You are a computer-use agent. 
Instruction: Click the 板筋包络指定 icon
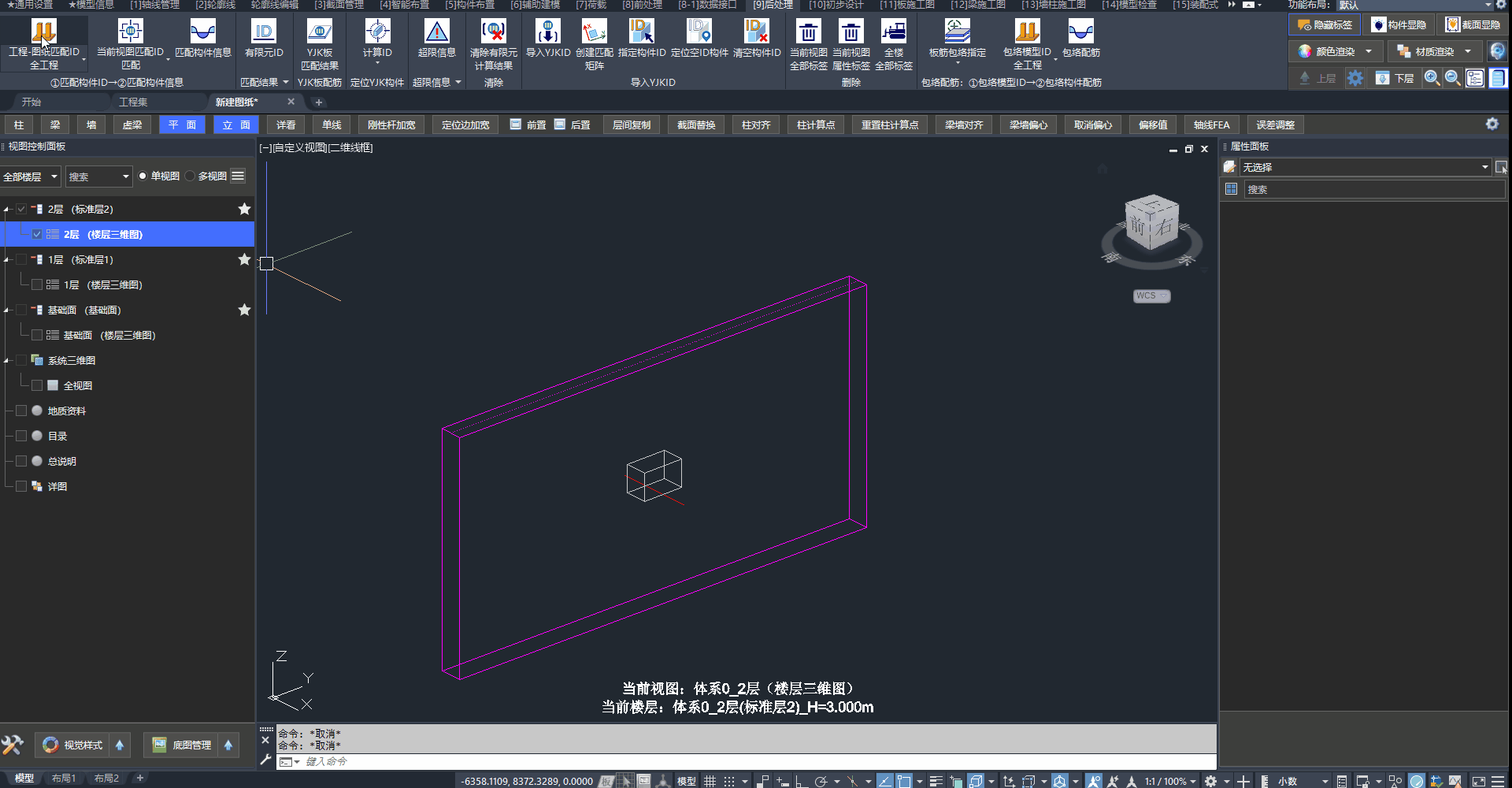coord(957,32)
